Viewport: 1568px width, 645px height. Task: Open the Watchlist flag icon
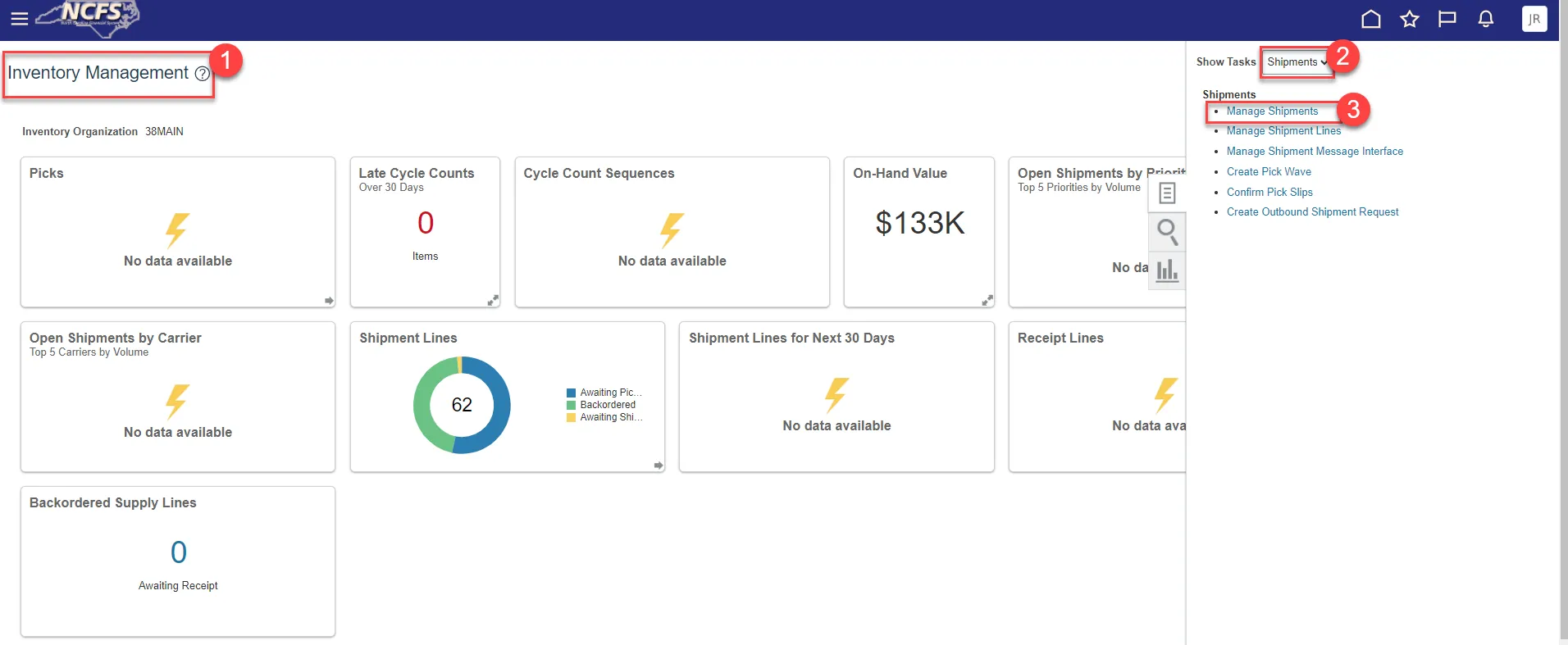click(1447, 19)
